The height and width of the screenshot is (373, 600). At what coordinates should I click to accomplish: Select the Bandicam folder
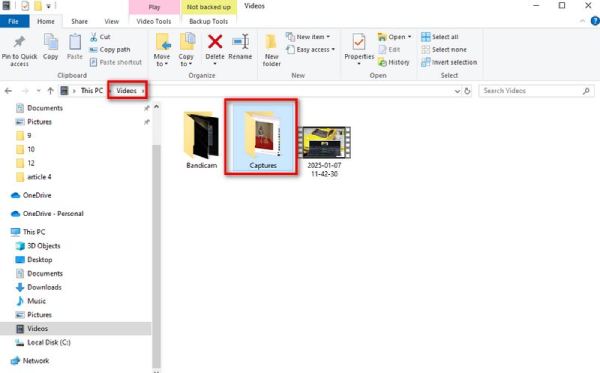click(201, 140)
